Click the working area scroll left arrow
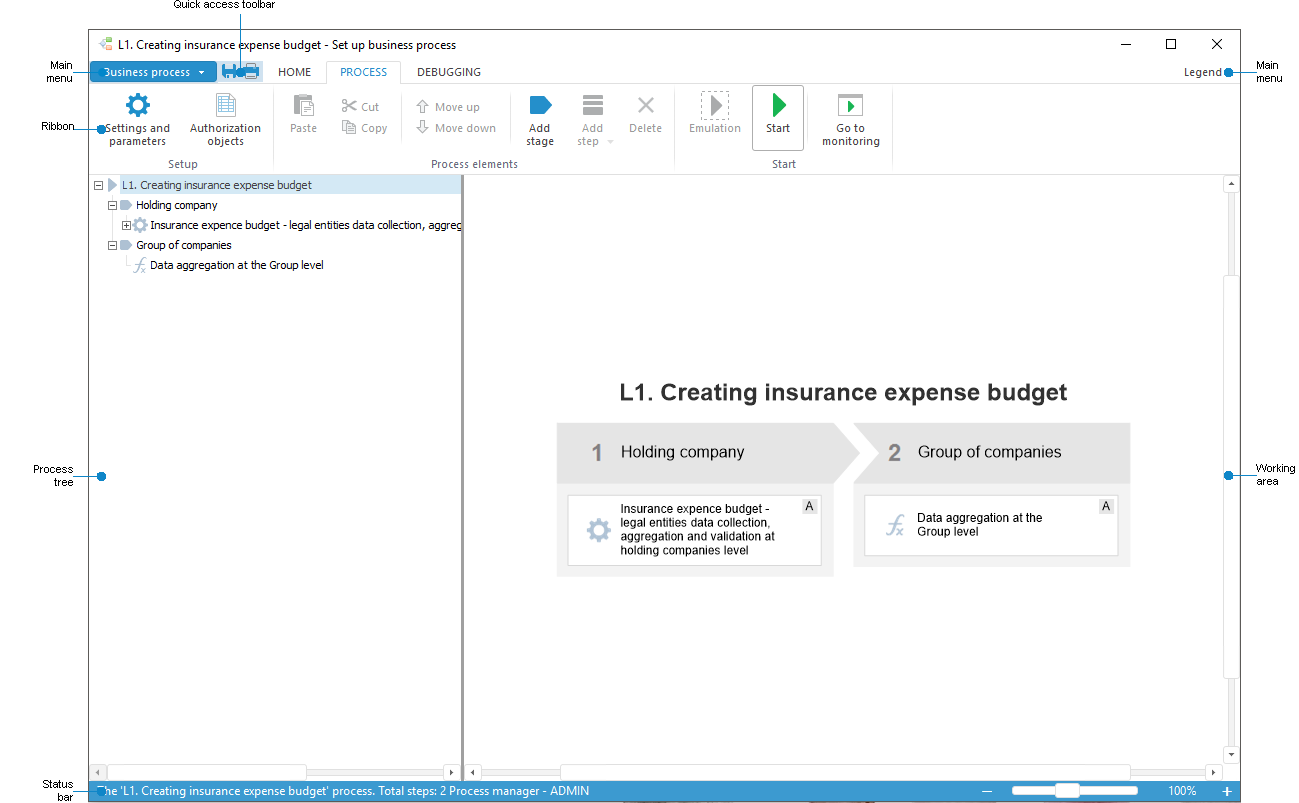 [x=474, y=772]
